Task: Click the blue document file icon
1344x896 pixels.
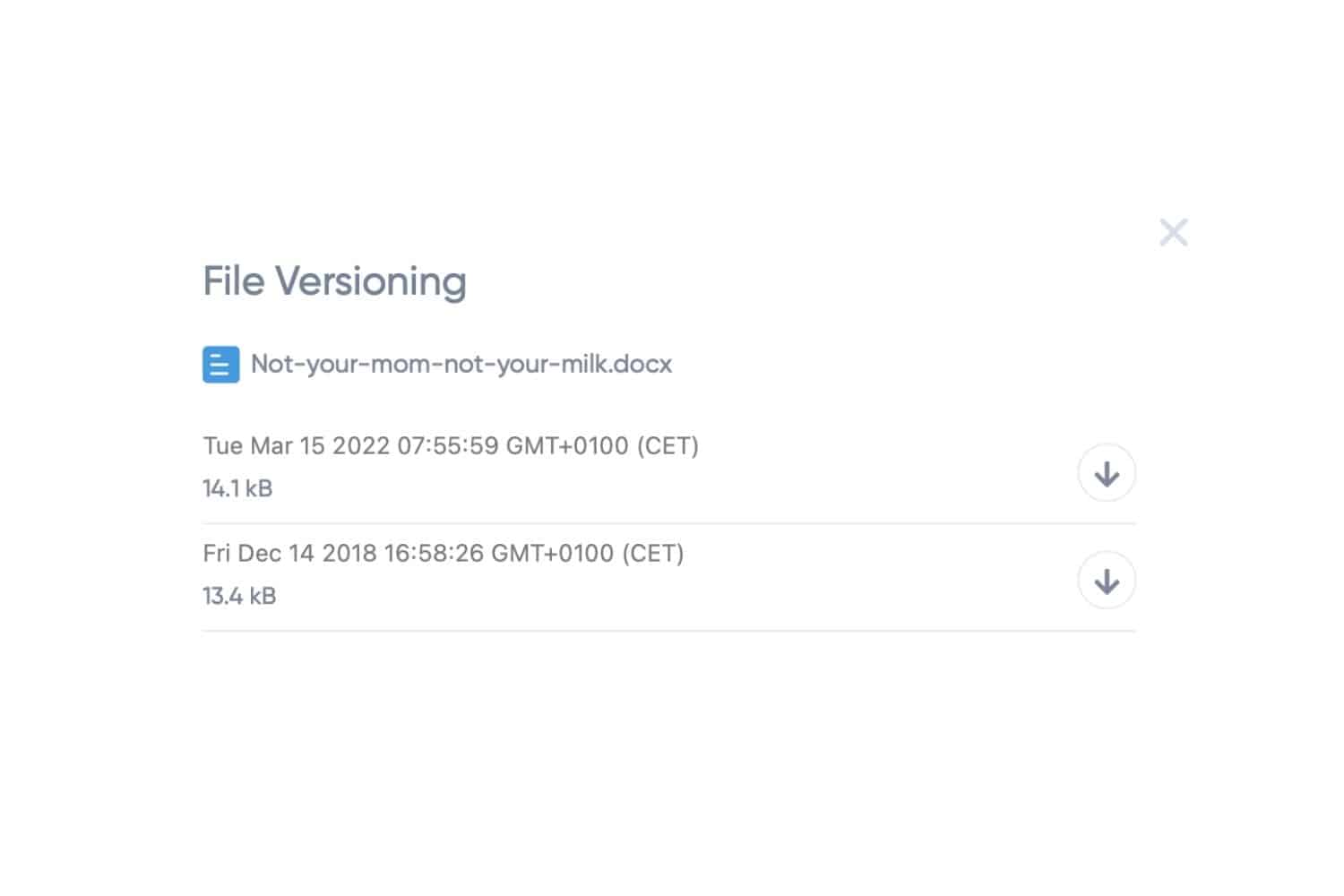Action: pos(220,365)
